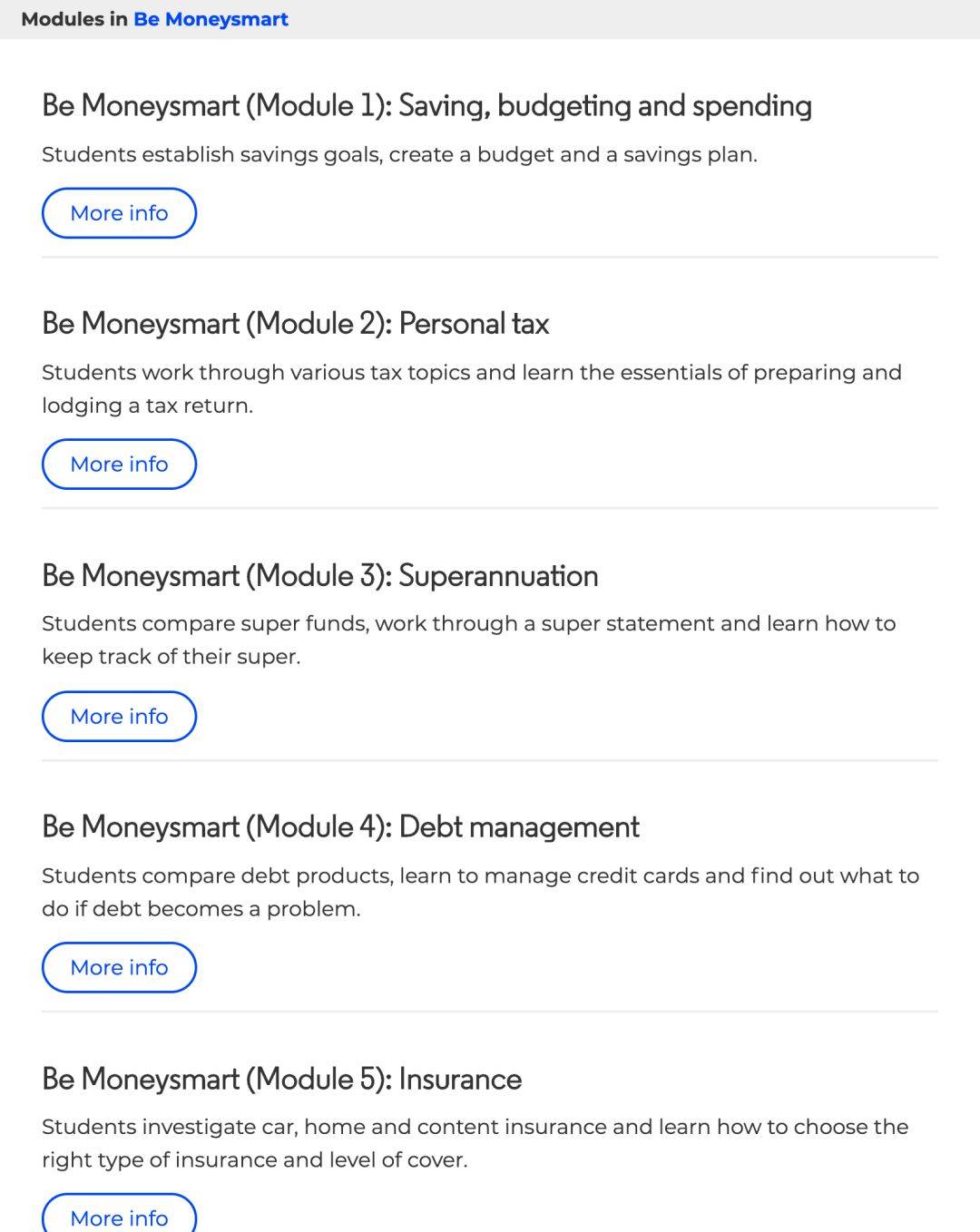
Task: Click the Module 2 Personal tax heading
Action: pyautogui.click(x=295, y=324)
